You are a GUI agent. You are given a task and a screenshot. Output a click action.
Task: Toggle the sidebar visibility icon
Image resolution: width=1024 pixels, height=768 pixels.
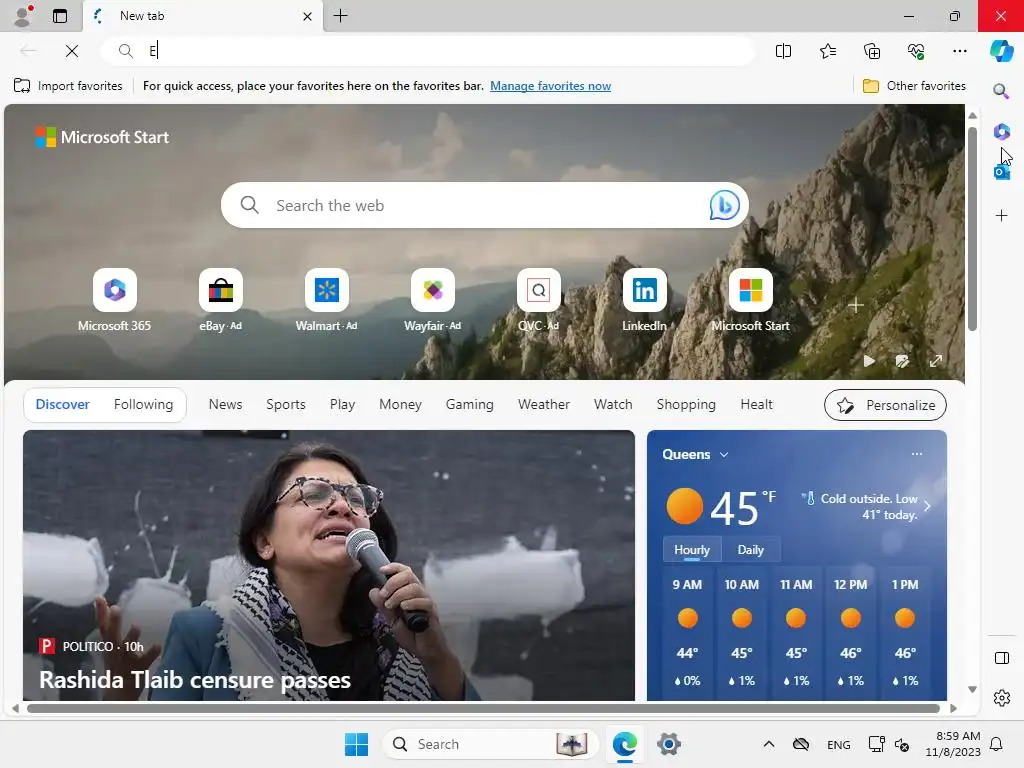coord(1001,658)
